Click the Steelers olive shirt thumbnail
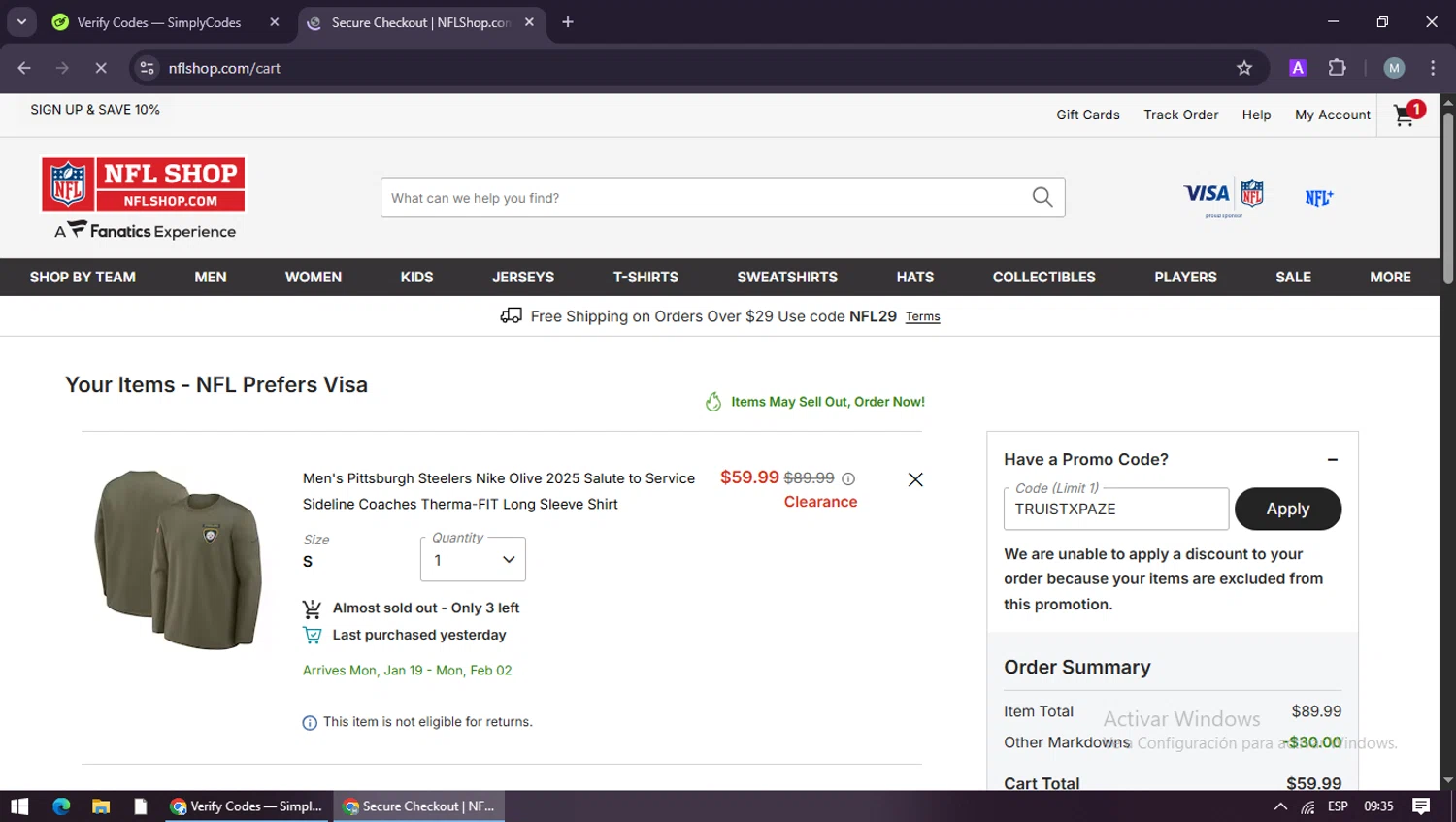Image resolution: width=1456 pixels, height=822 pixels. pos(179,560)
